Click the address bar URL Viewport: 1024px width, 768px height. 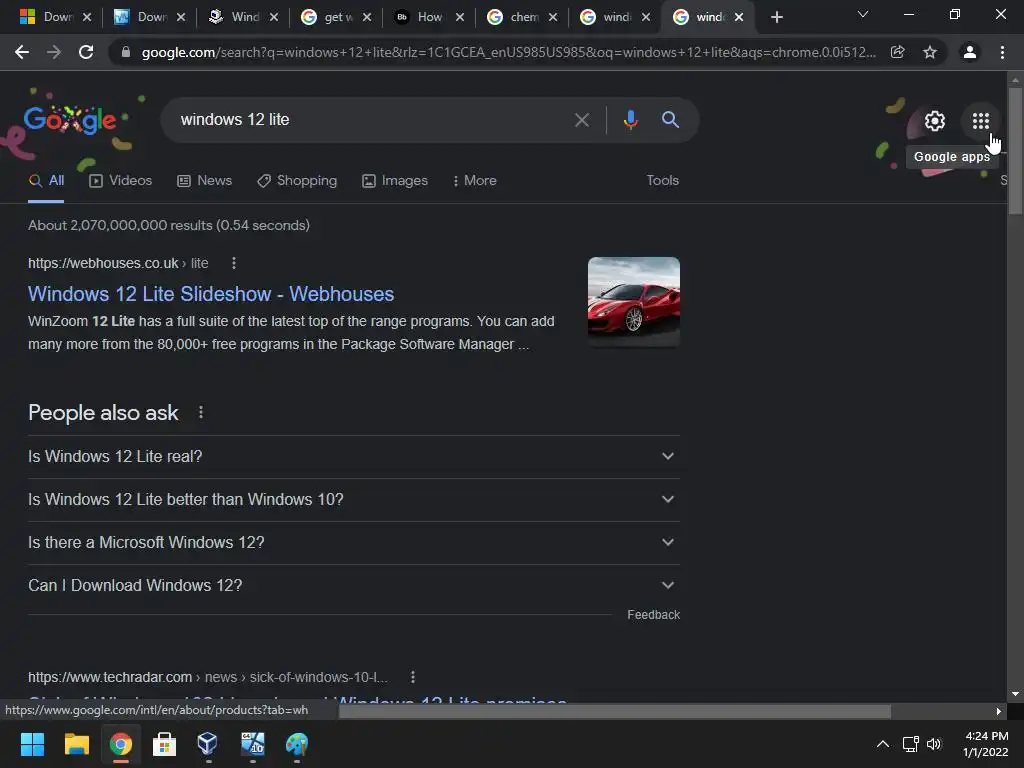click(x=508, y=52)
